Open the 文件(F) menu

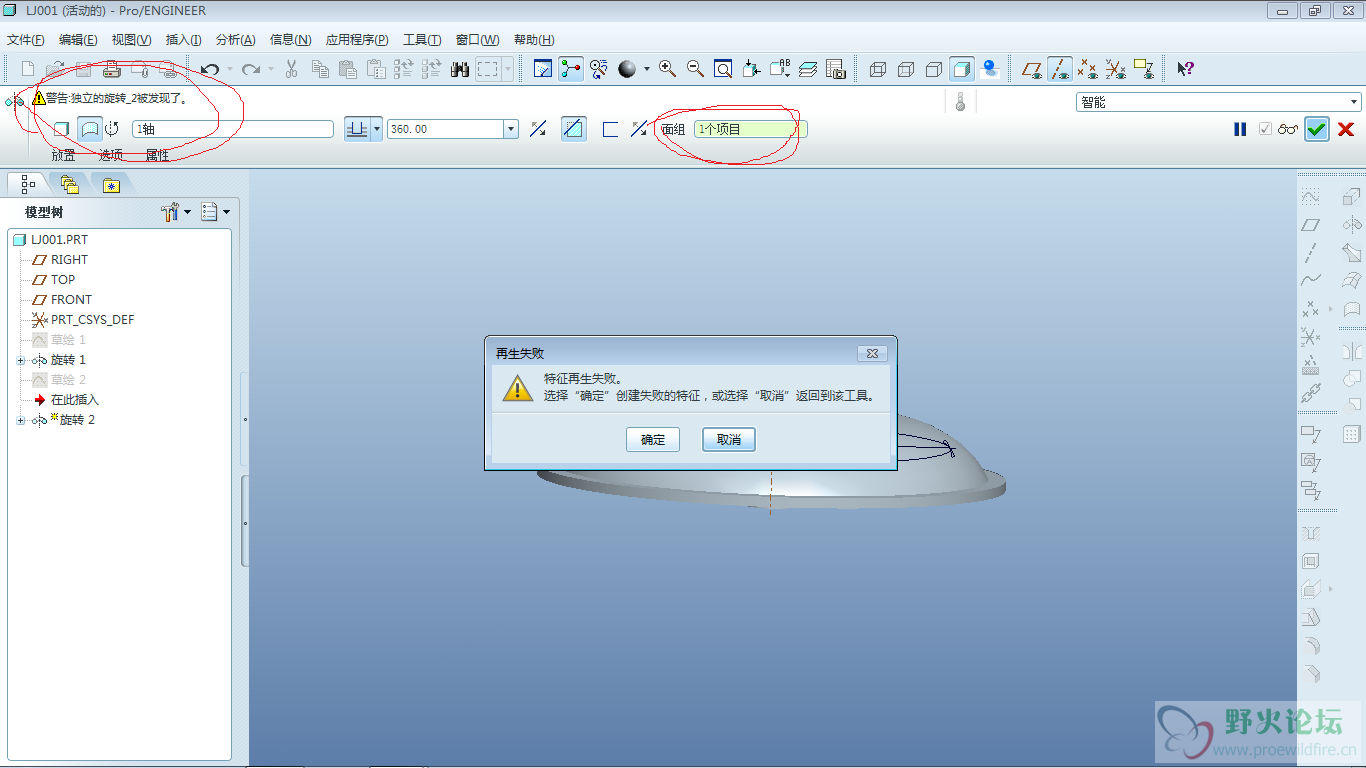pyautogui.click(x=26, y=40)
